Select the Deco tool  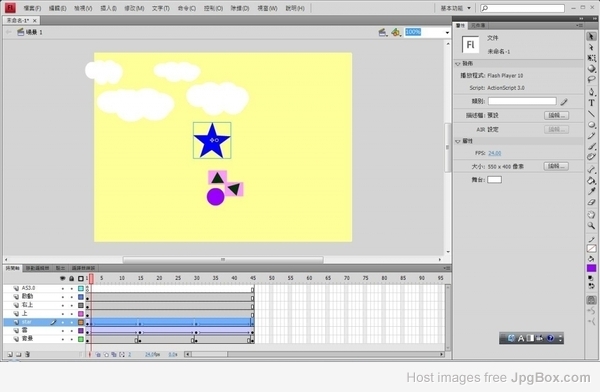(x=591, y=157)
